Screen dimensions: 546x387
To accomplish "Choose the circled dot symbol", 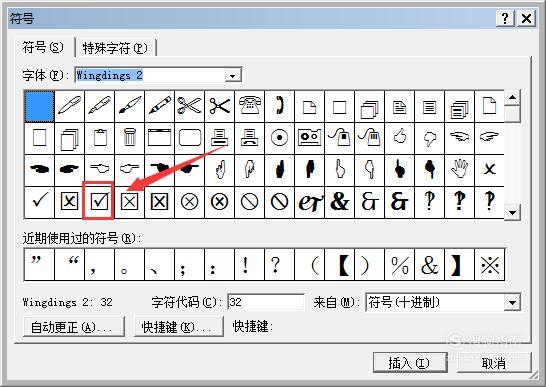I will click(279, 137).
